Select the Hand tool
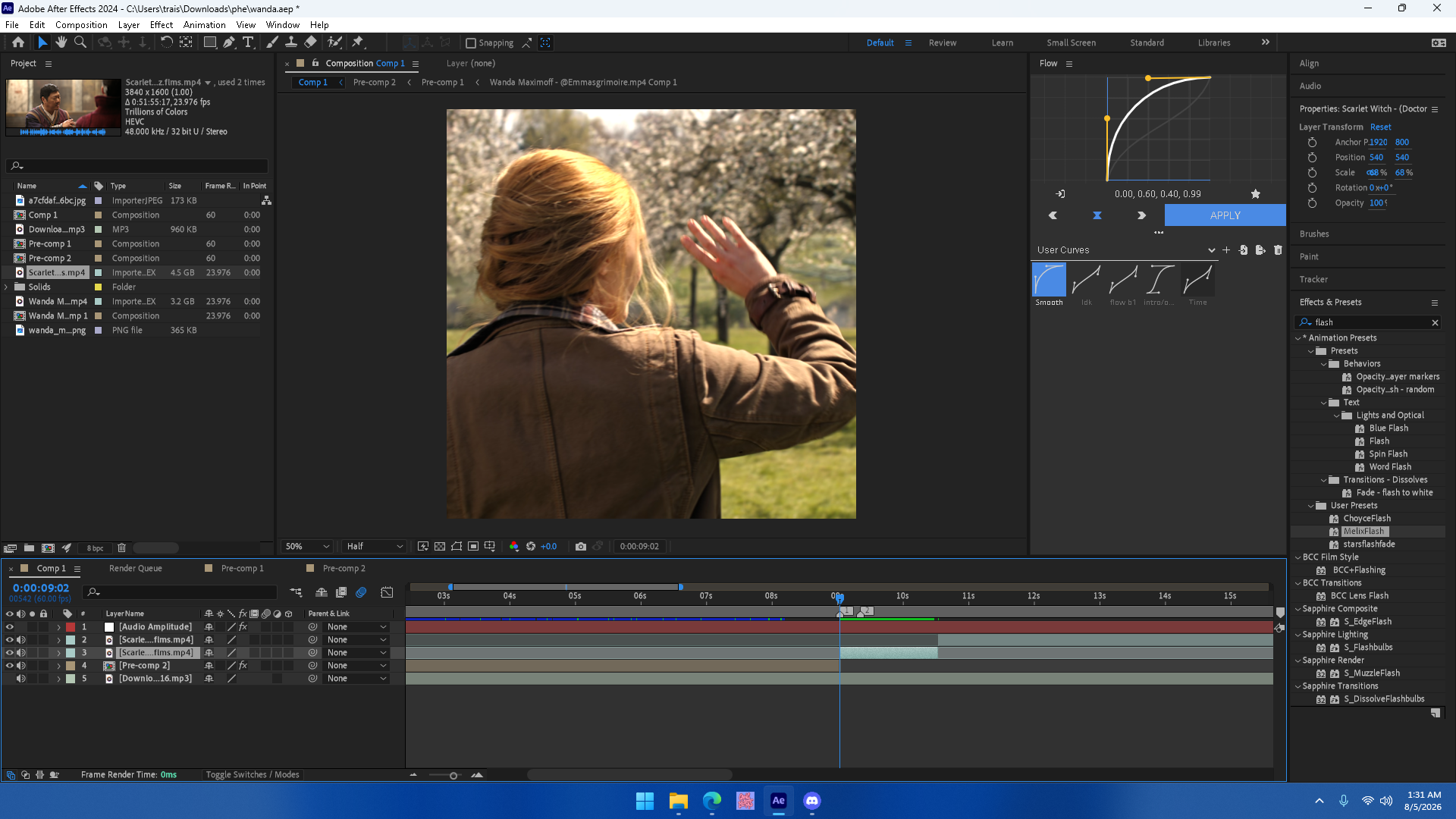 point(61,42)
